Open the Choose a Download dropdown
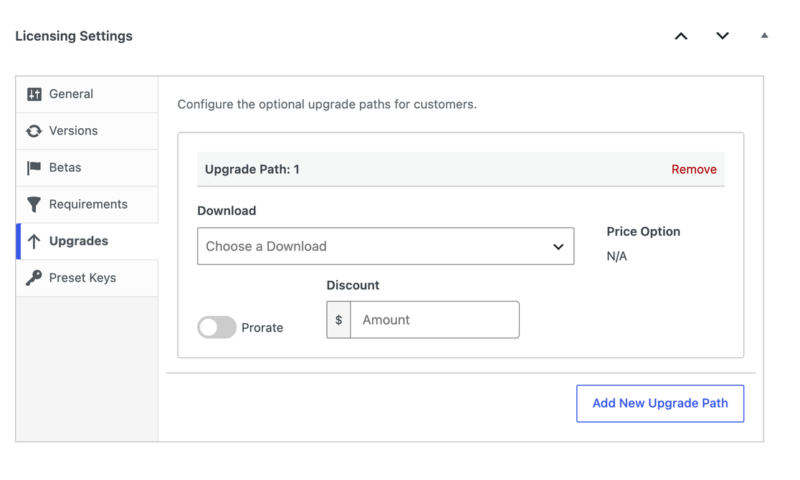 tap(386, 246)
